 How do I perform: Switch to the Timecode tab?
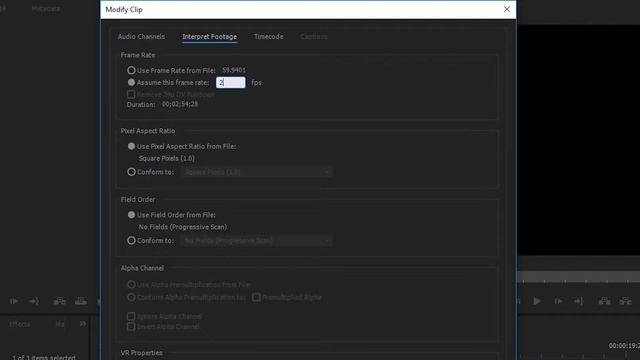(269, 37)
